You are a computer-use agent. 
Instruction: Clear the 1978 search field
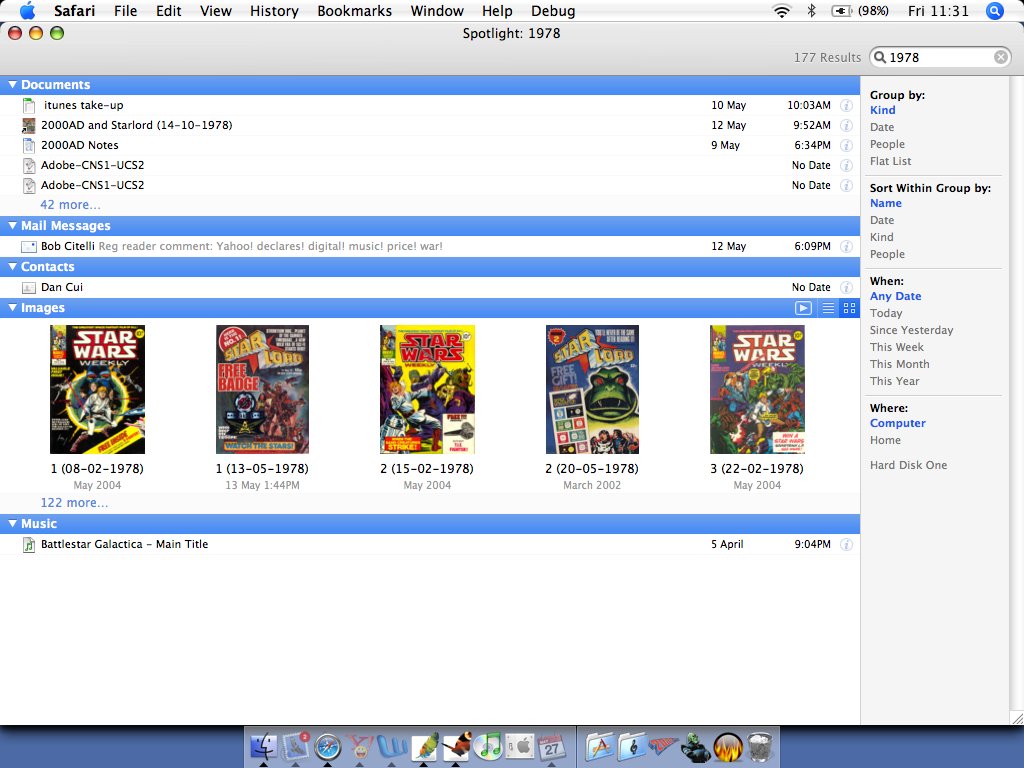click(x=1000, y=57)
